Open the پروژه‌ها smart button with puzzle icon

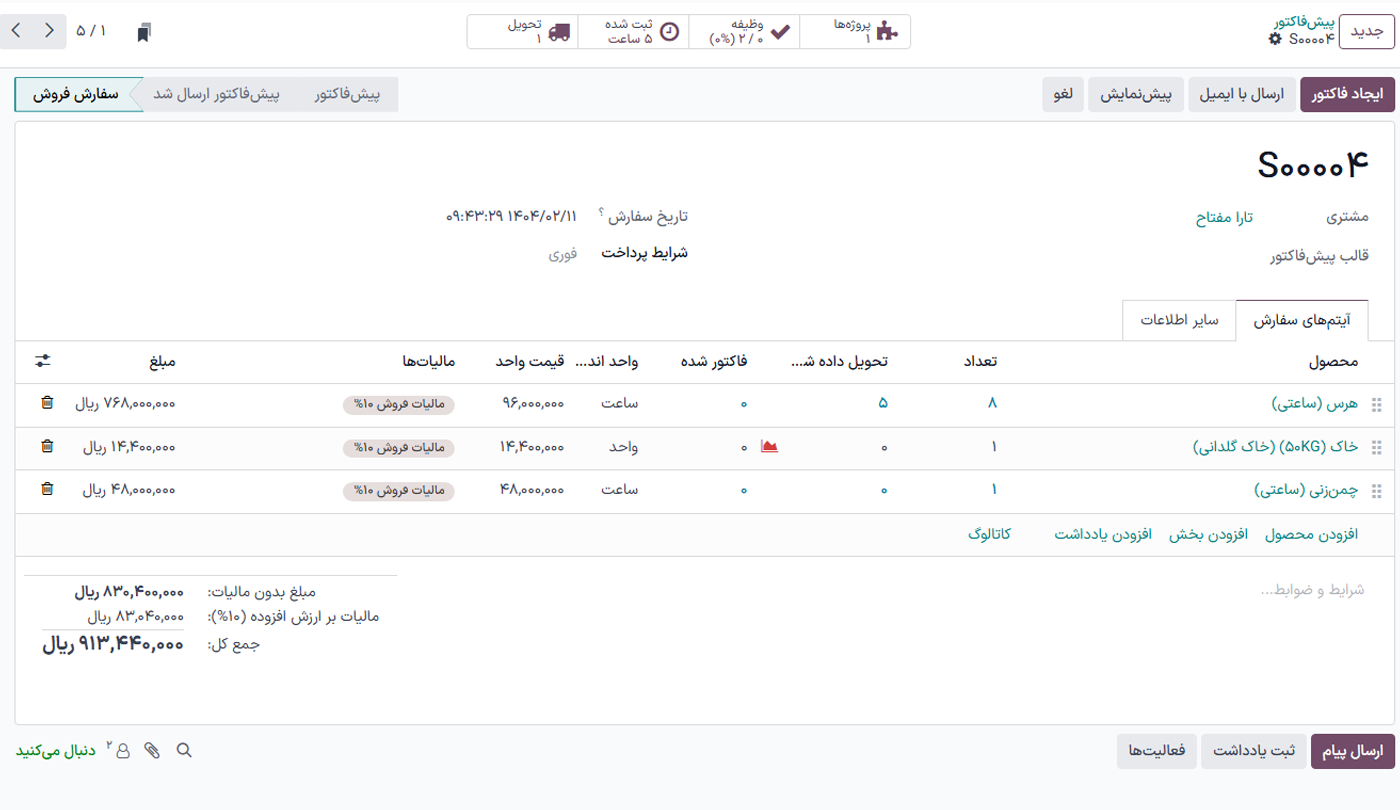tap(884, 29)
